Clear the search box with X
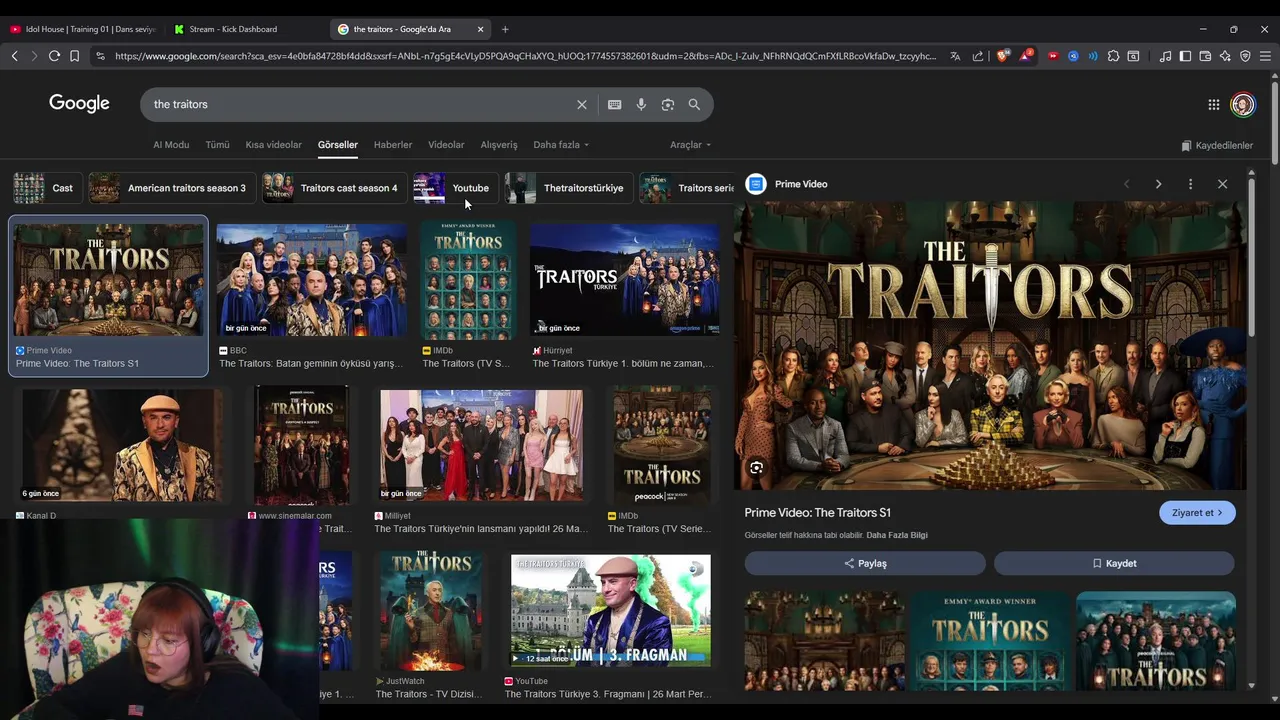Viewport: 1280px width, 720px height. [x=582, y=104]
